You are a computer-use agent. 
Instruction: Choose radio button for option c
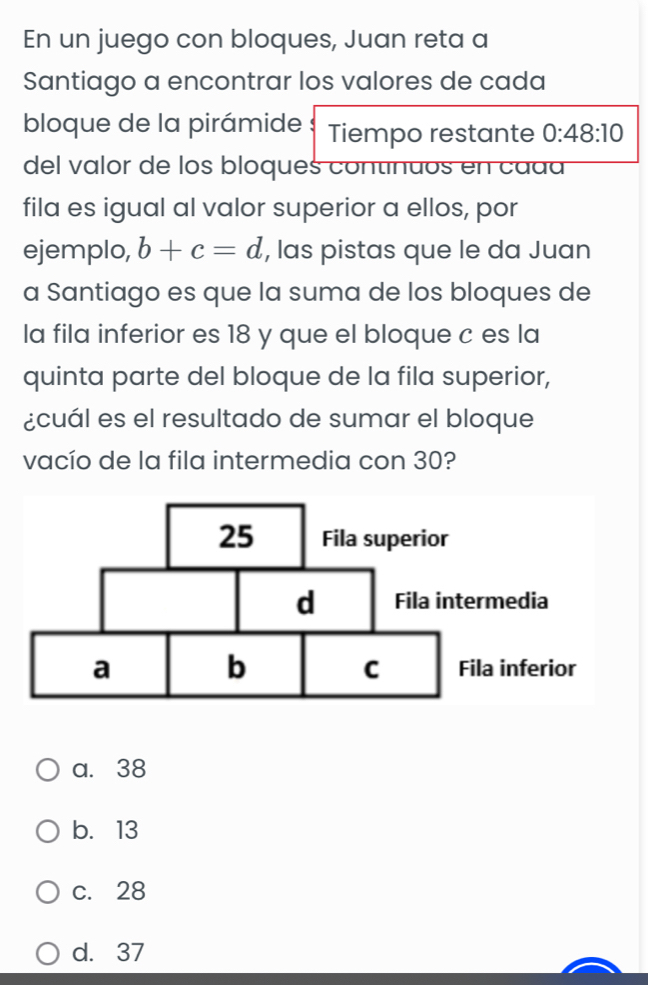[x=47, y=892]
